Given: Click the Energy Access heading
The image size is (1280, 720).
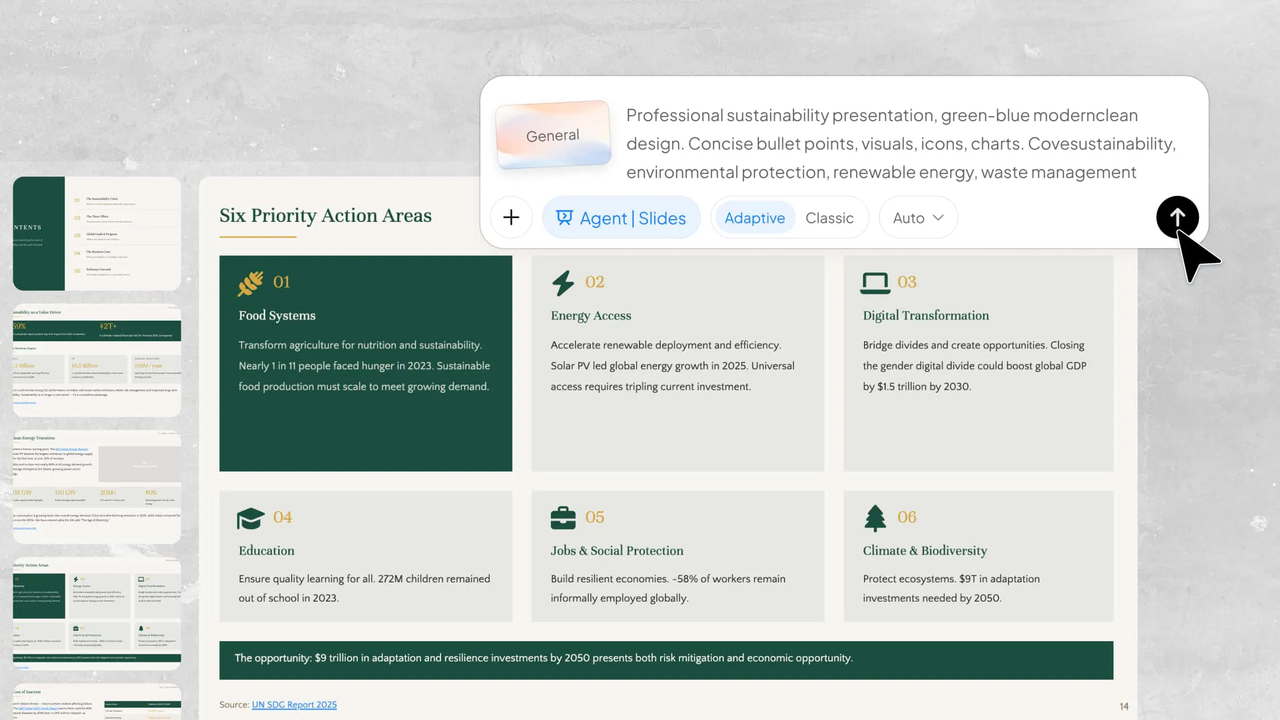Looking at the screenshot, I should click(x=591, y=315).
